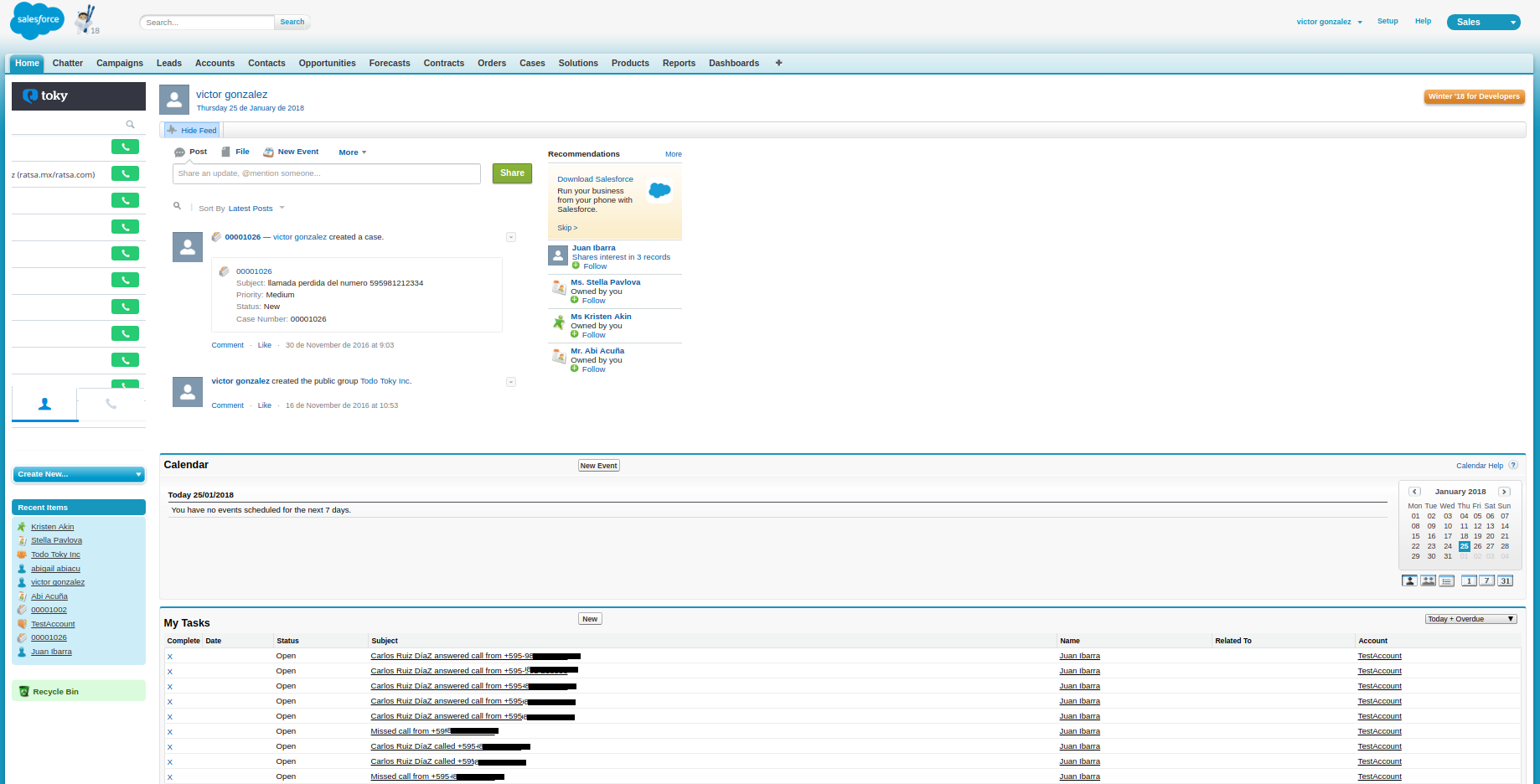The width and height of the screenshot is (1540, 784).
Task: Click the feed search magnifier icon
Action: [x=177, y=206]
